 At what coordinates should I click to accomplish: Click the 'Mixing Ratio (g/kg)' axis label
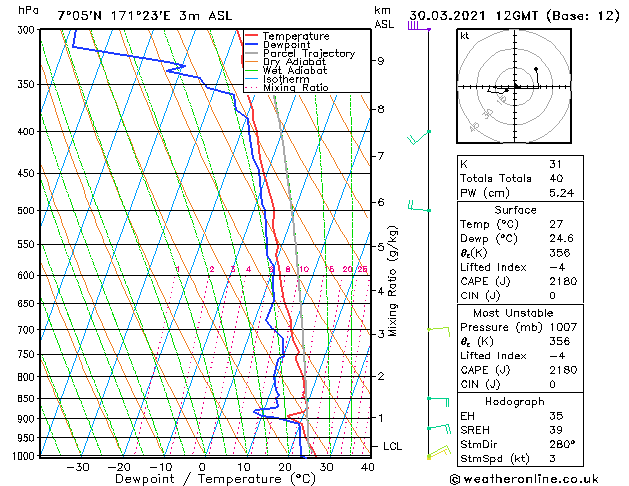[392, 281]
